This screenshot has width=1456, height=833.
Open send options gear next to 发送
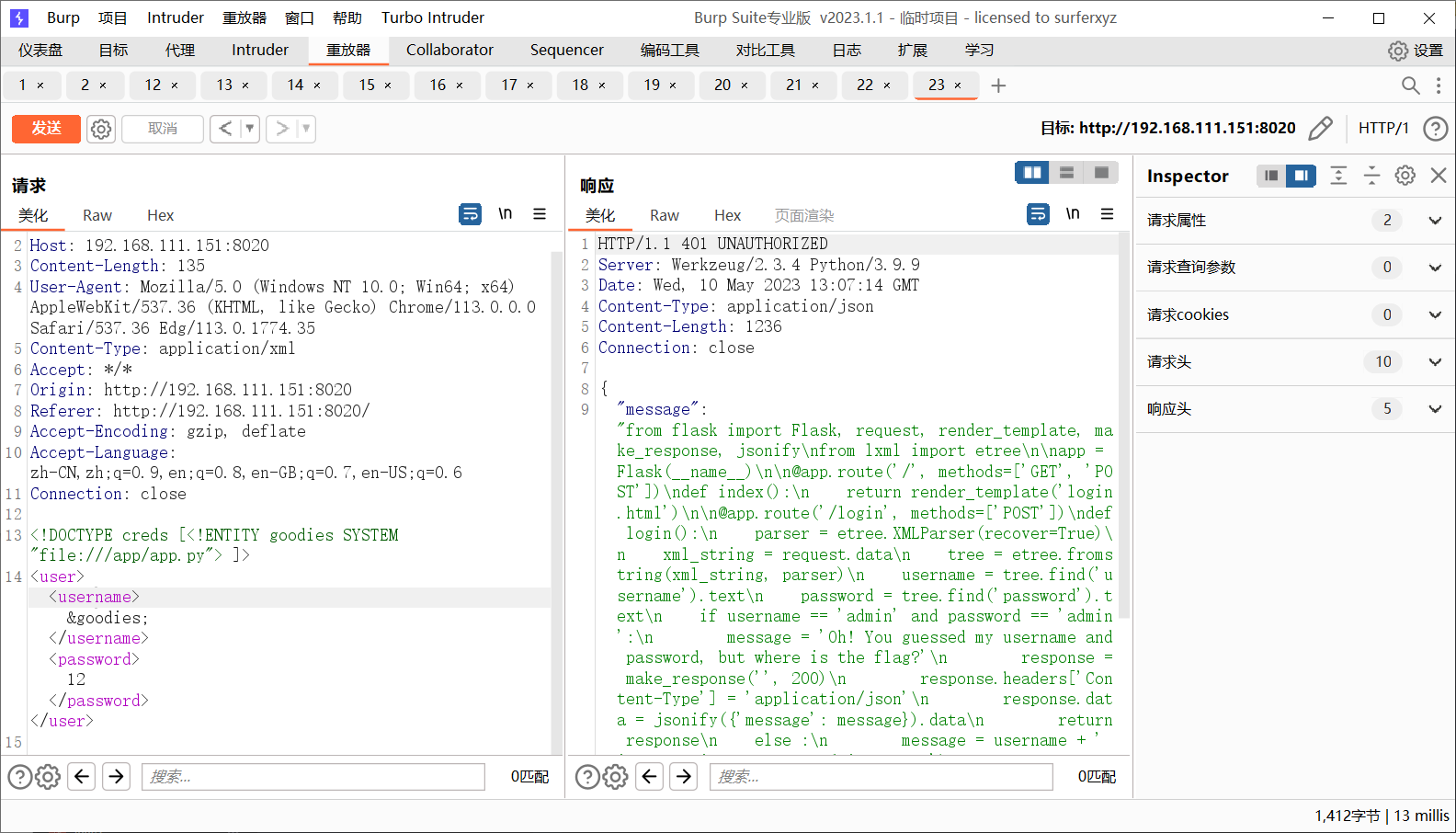(101, 129)
